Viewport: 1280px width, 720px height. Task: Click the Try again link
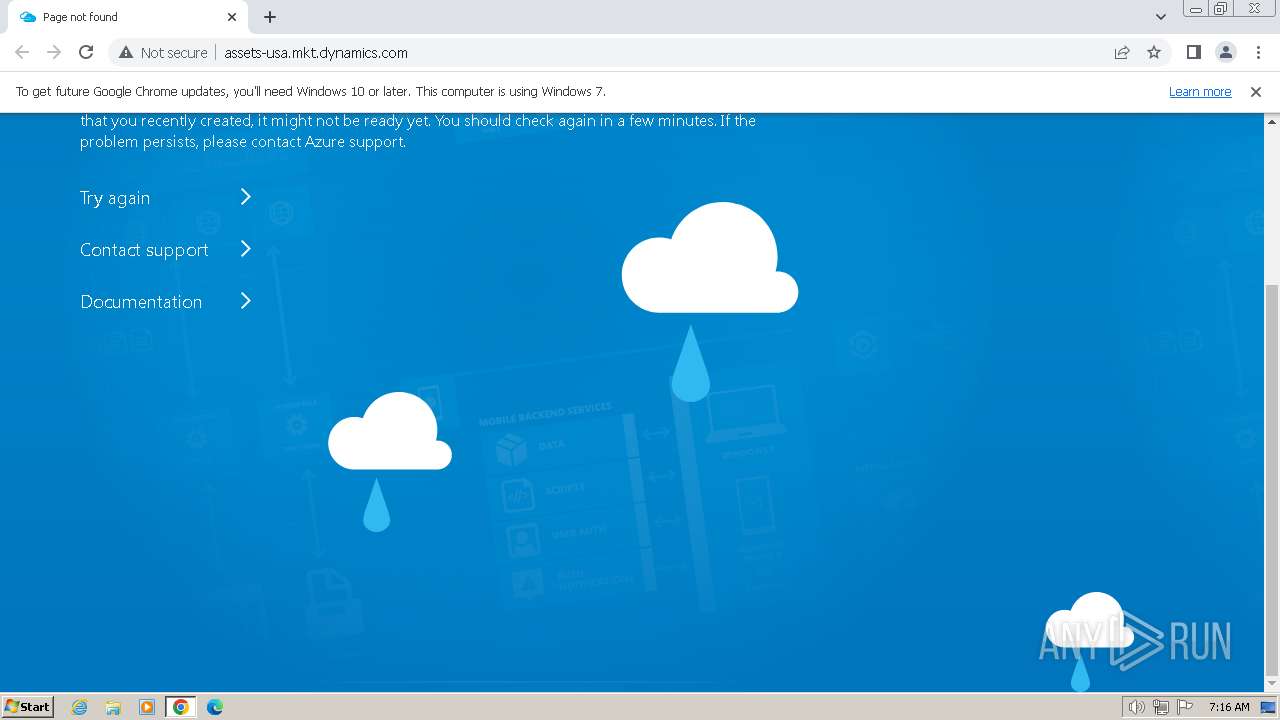click(115, 198)
